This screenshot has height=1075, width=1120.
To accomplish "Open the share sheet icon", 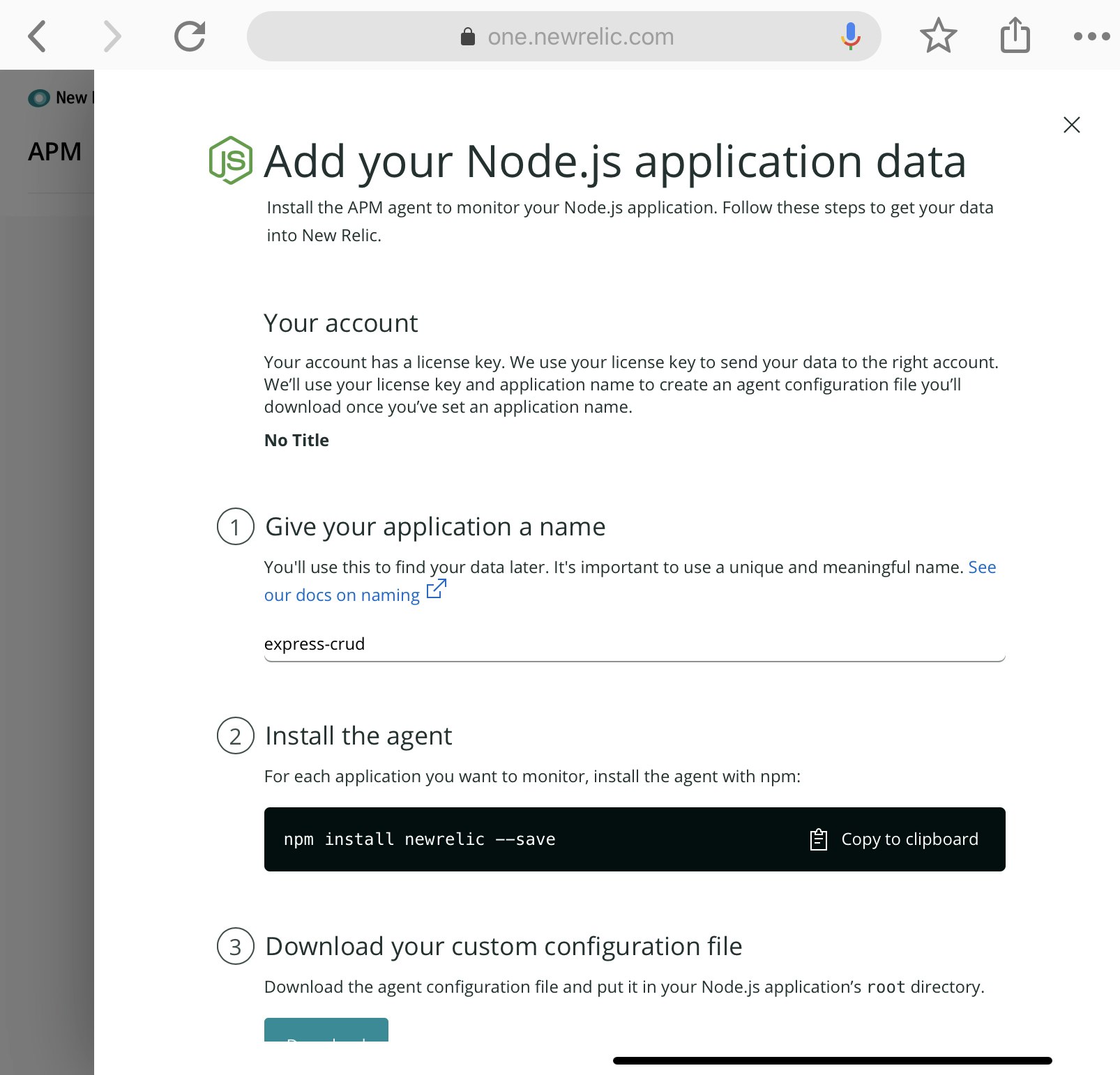I will coord(1015,35).
